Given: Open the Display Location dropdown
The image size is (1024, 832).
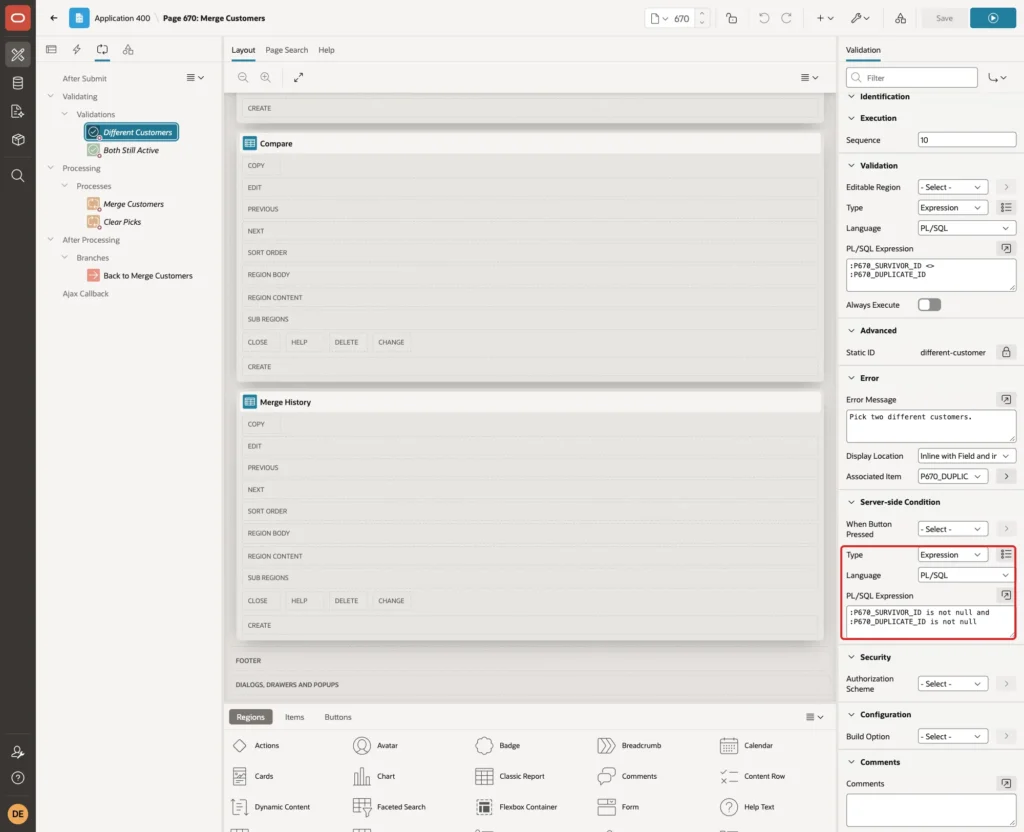Looking at the screenshot, I should pyautogui.click(x=967, y=456).
